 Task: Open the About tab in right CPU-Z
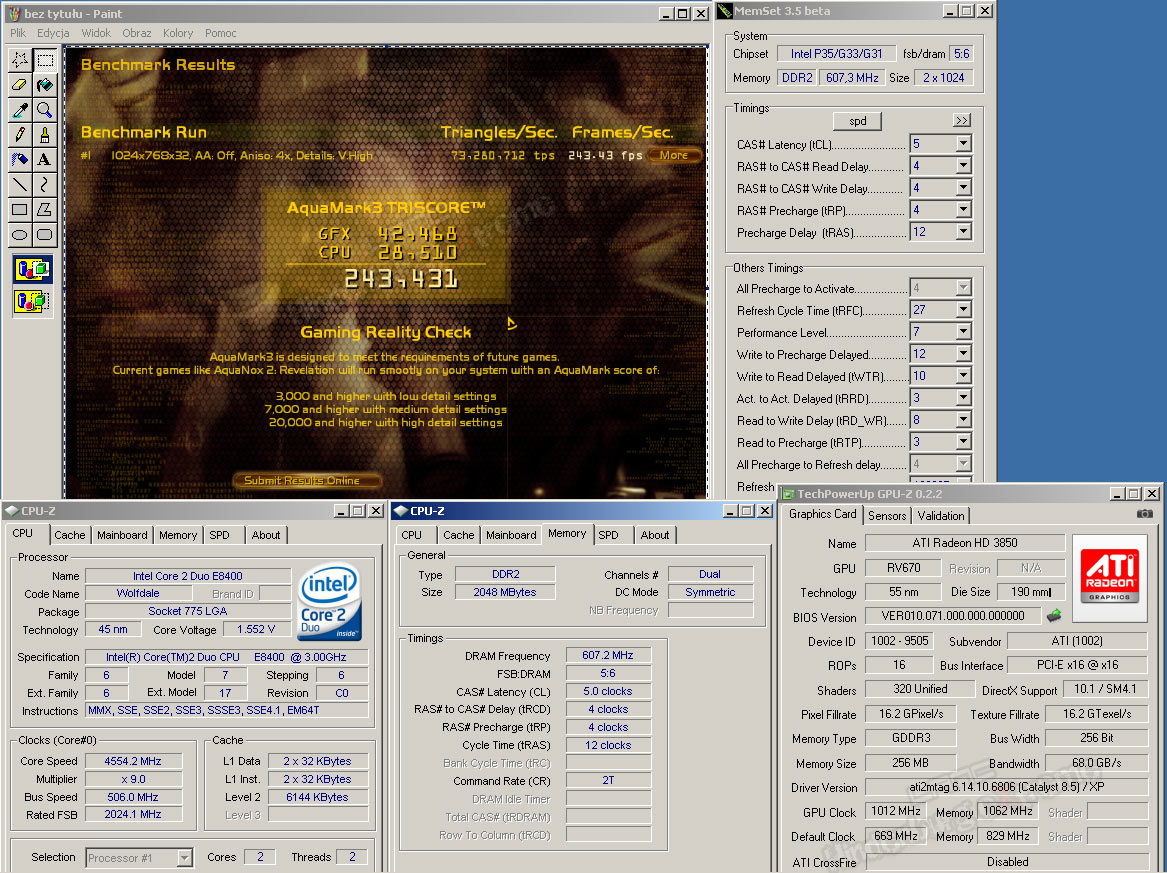[x=655, y=535]
